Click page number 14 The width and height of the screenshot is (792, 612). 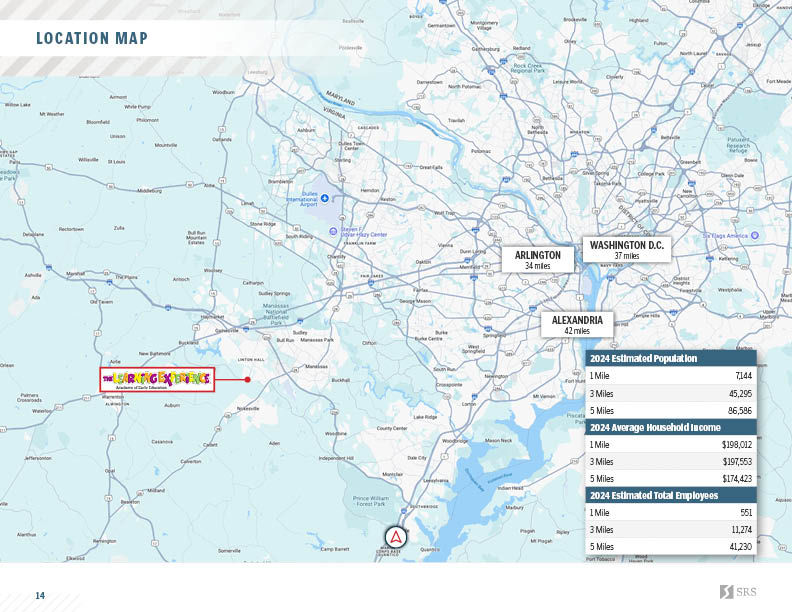click(40, 596)
